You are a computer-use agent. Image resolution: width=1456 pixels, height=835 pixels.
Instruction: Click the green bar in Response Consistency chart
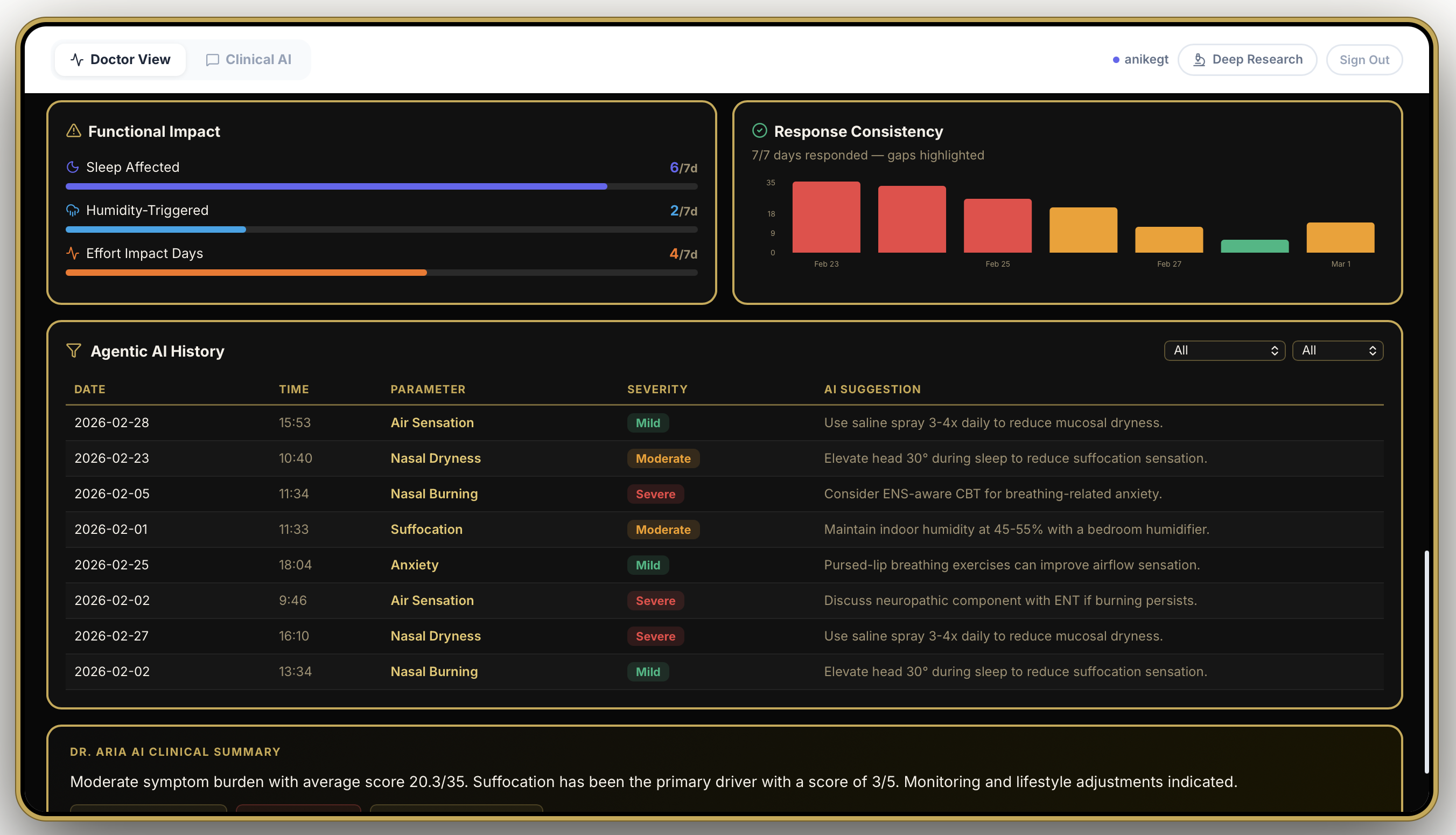click(1254, 246)
